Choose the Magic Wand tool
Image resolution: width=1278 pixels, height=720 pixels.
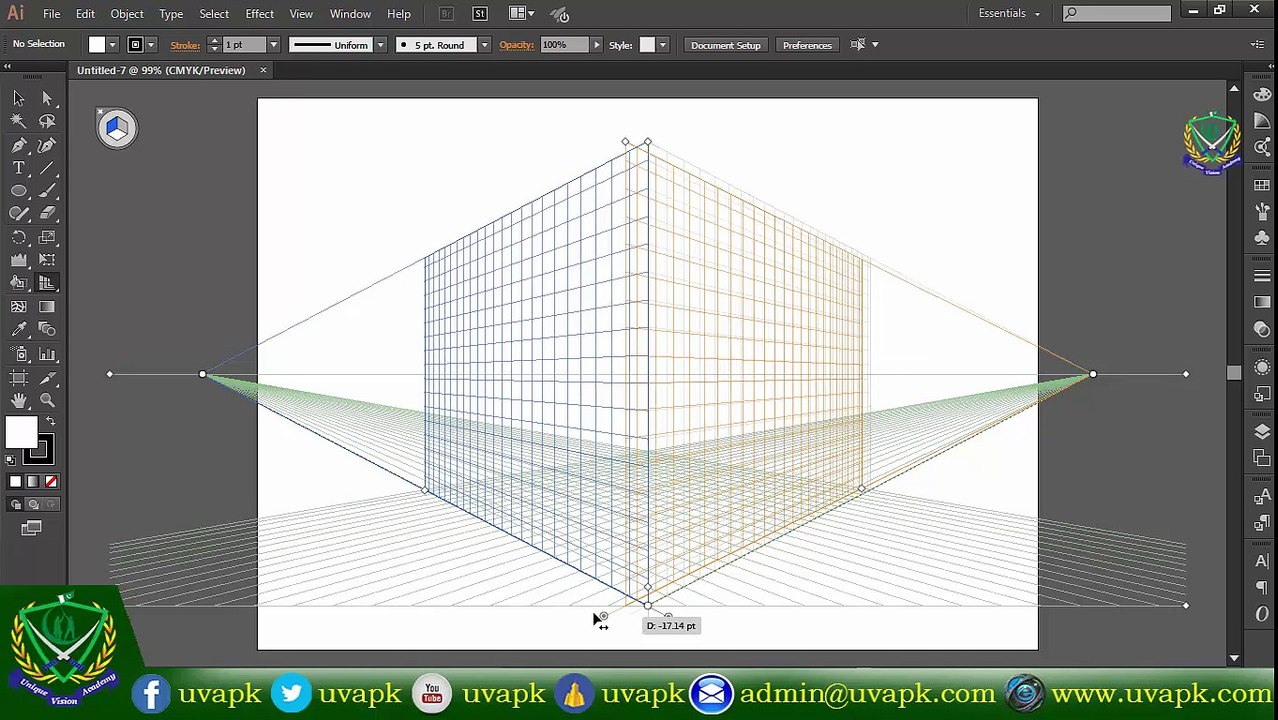(x=18, y=121)
